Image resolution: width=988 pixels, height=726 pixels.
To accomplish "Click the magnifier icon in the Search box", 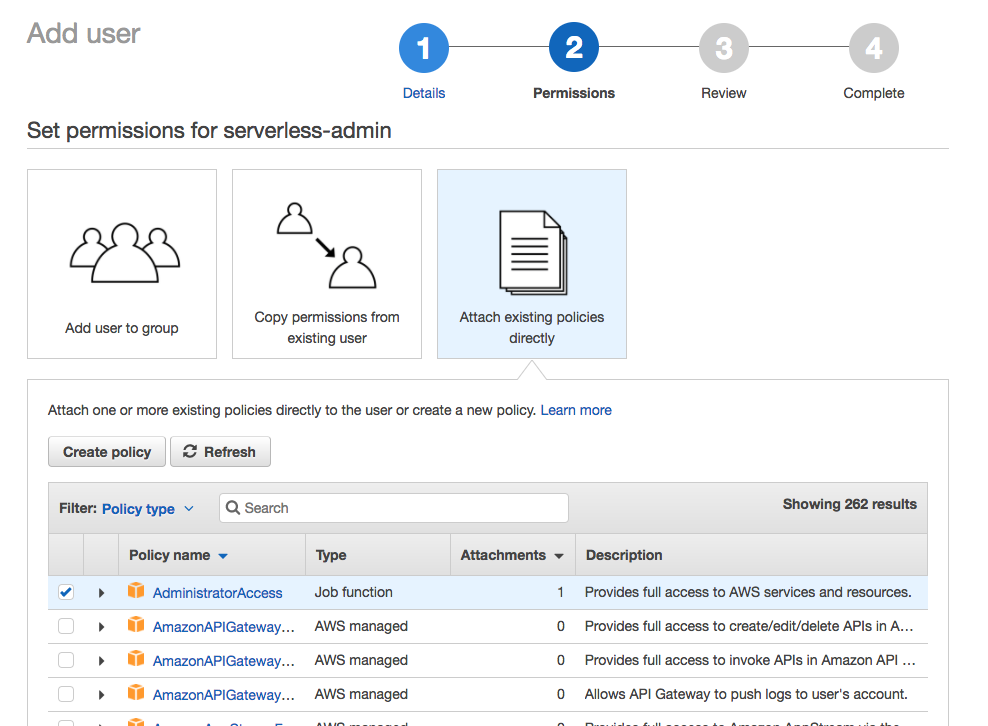I will point(233,508).
